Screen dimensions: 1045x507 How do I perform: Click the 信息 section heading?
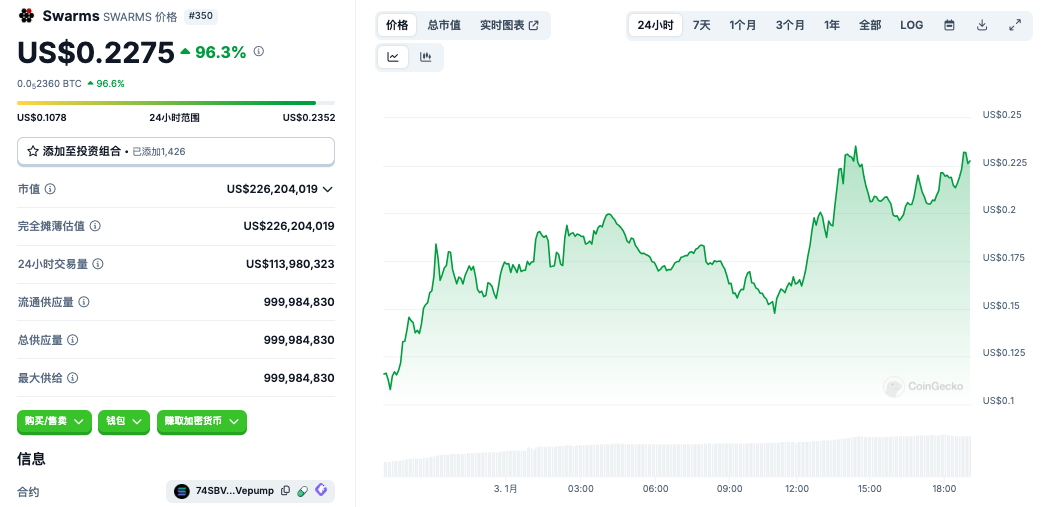pyautogui.click(x=31, y=458)
